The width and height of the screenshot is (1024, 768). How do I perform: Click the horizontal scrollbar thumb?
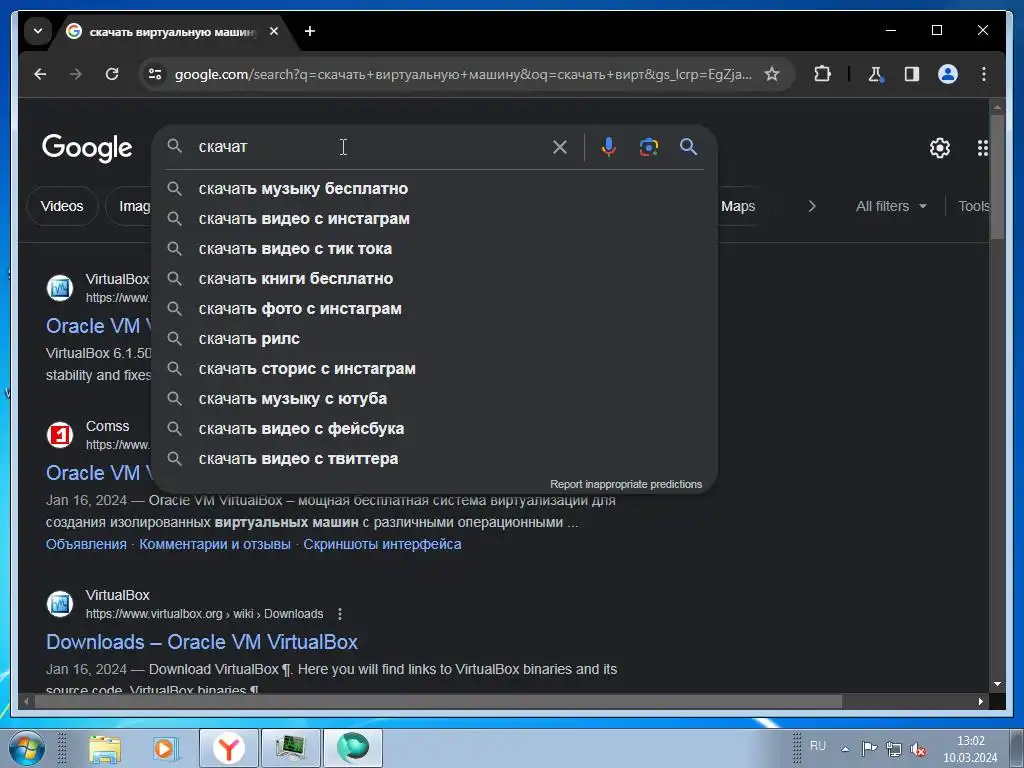coord(438,702)
